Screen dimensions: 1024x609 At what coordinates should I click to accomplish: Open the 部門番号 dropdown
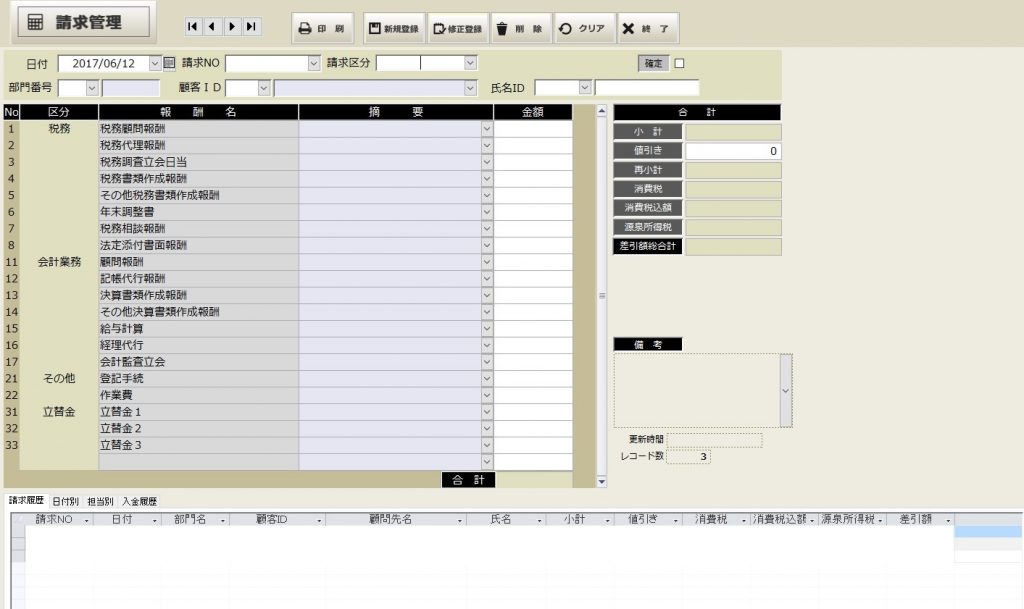(92, 88)
